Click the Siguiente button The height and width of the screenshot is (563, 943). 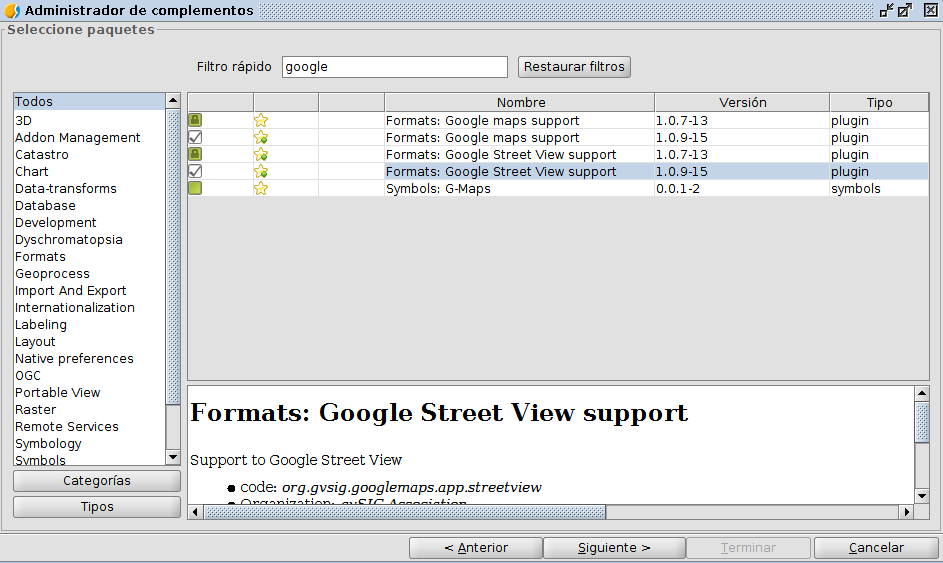point(614,548)
